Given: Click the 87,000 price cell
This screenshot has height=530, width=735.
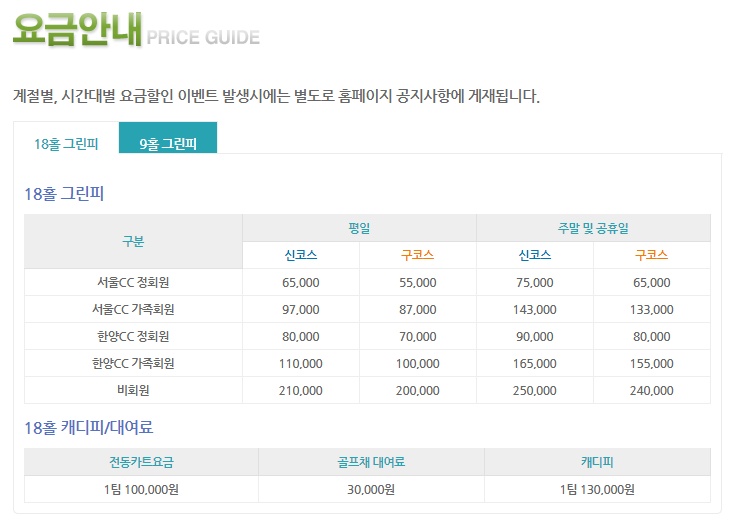Looking at the screenshot, I should (x=418, y=310).
